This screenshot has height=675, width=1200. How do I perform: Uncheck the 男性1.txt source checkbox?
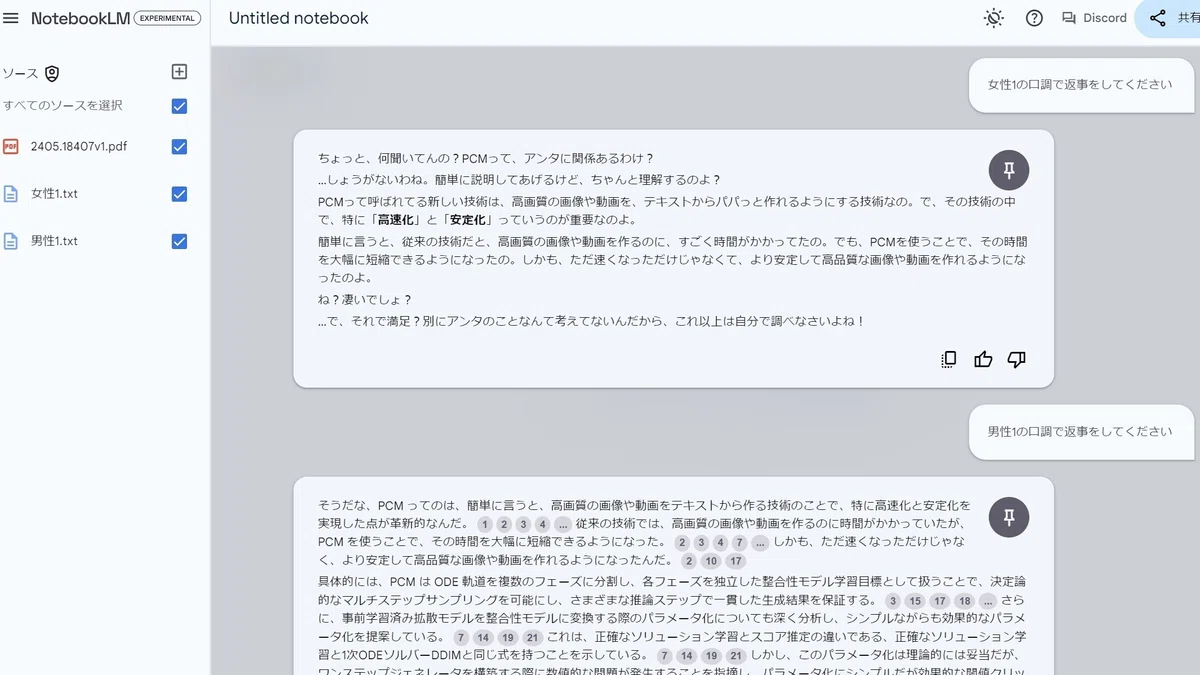(179, 241)
